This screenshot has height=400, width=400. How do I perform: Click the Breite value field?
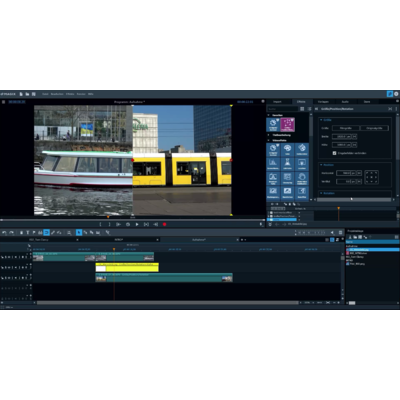pyautogui.click(x=341, y=137)
